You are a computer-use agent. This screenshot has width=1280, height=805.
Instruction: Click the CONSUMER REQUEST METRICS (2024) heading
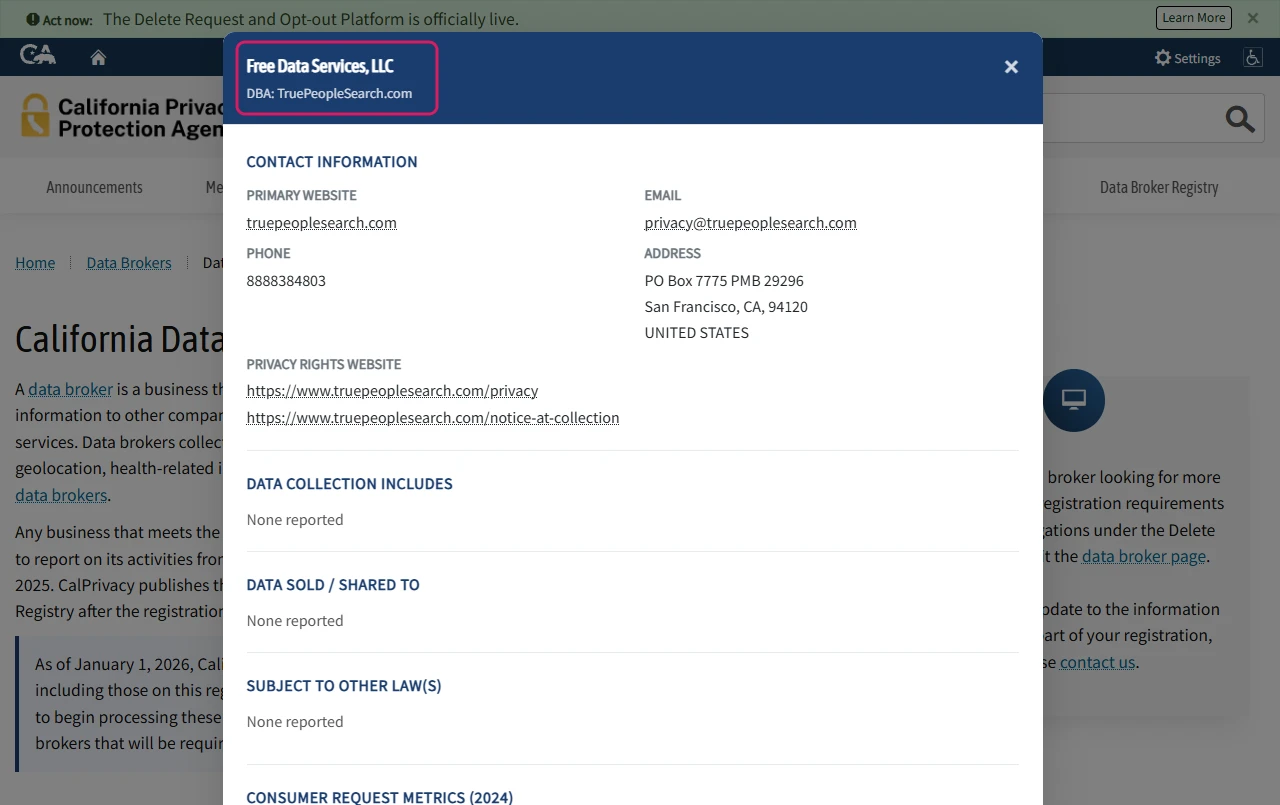pos(380,797)
